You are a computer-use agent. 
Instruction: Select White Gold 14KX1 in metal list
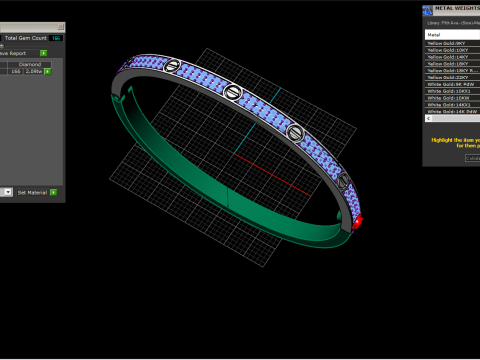pos(452,105)
